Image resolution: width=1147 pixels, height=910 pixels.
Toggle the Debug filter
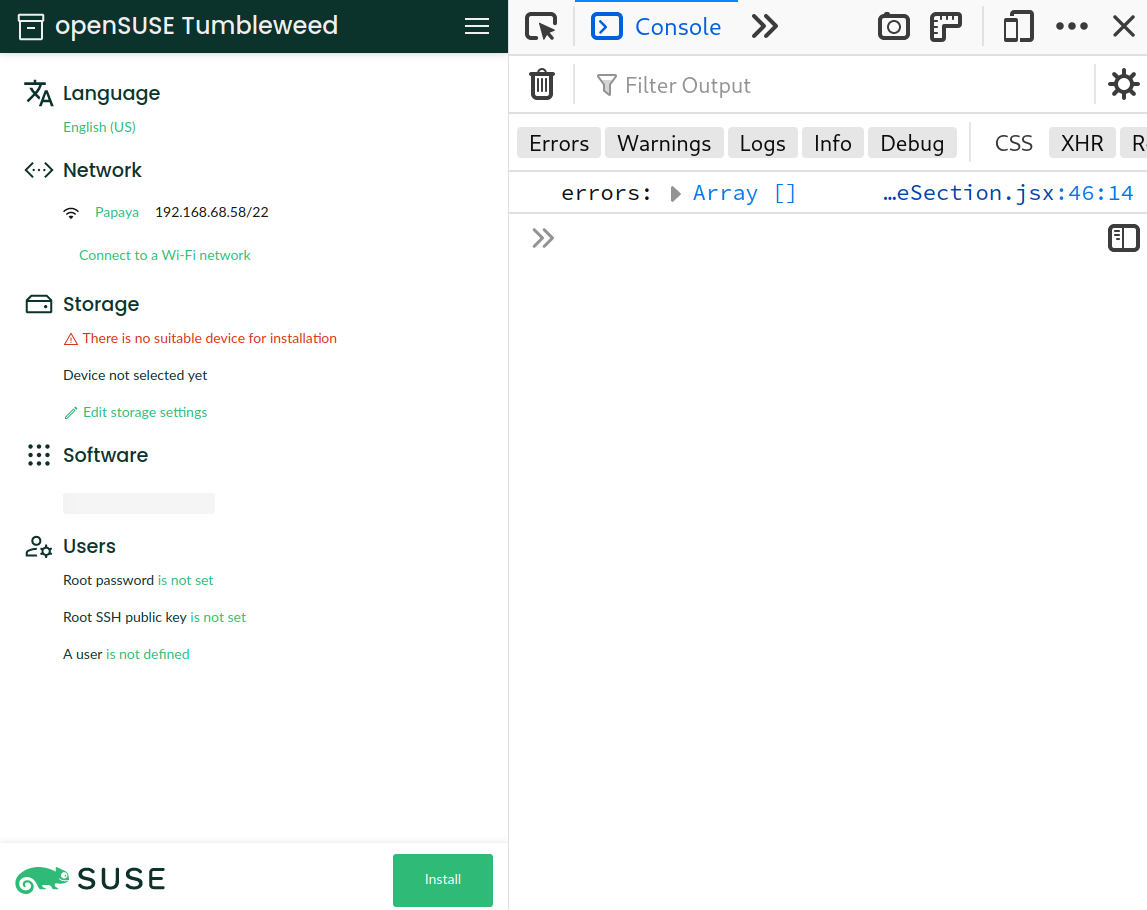click(912, 143)
